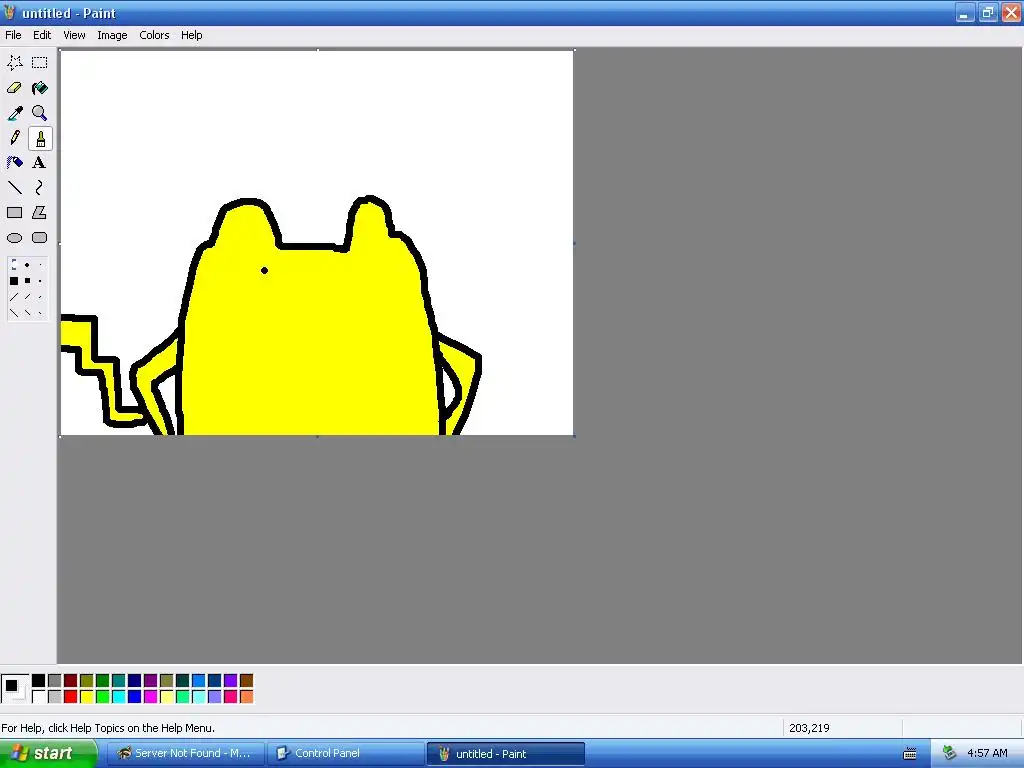Pick the black color swatch
Image resolution: width=1024 pixels, height=768 pixels.
pyautogui.click(x=39, y=681)
